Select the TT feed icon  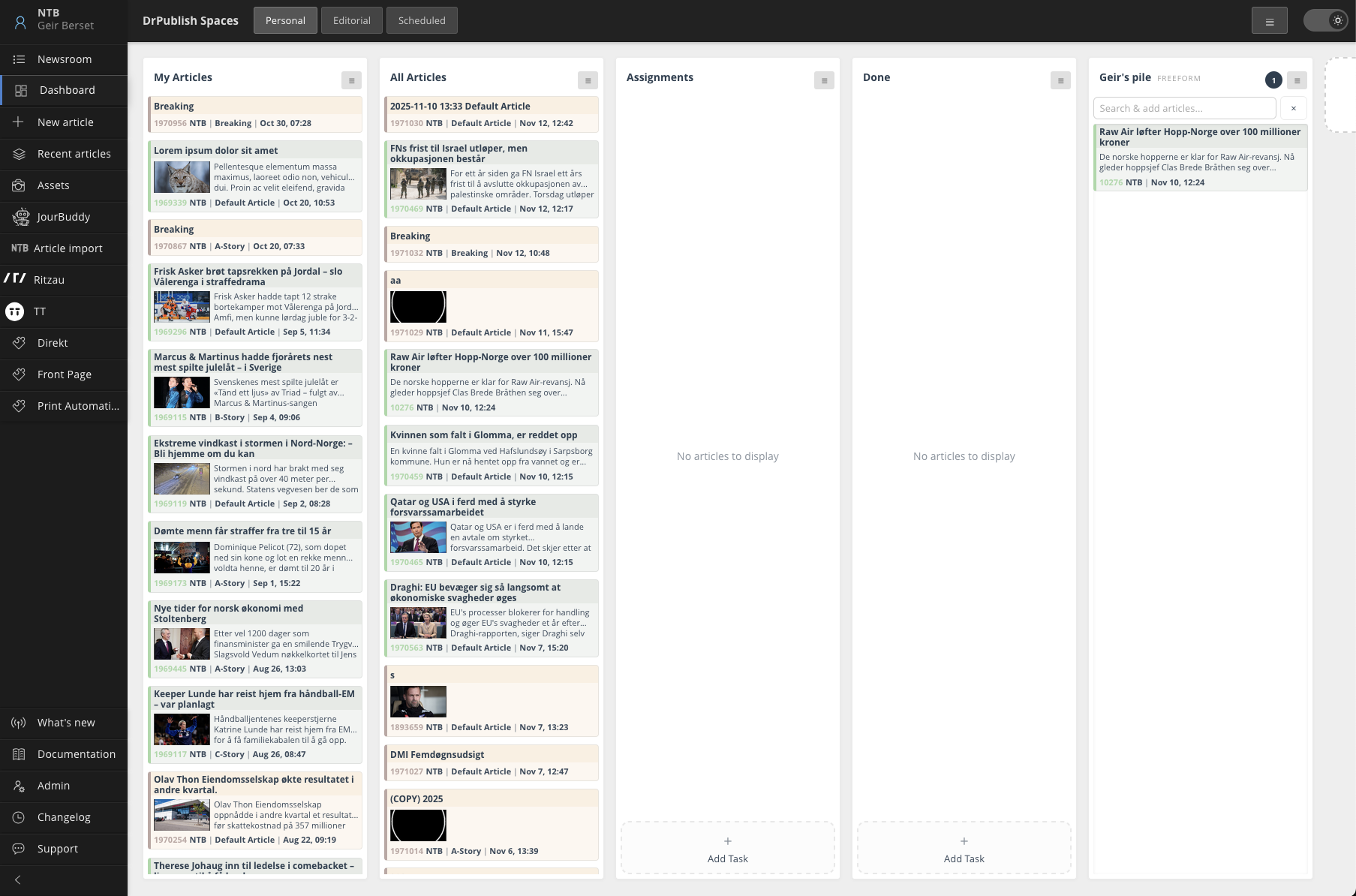(x=16, y=311)
